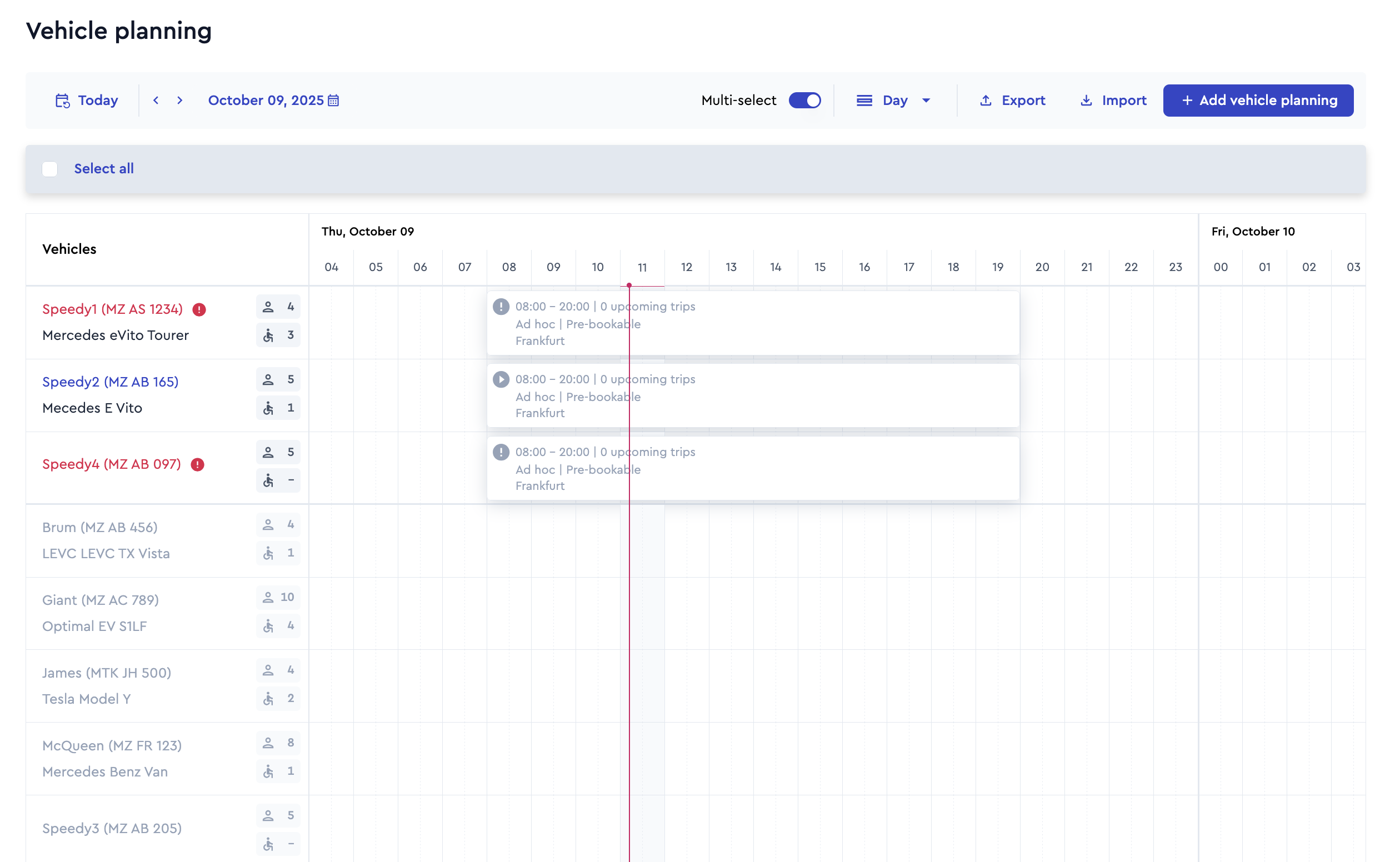Click the red warning icon next to Speedy4
The width and height of the screenshot is (1400, 862).
click(197, 465)
